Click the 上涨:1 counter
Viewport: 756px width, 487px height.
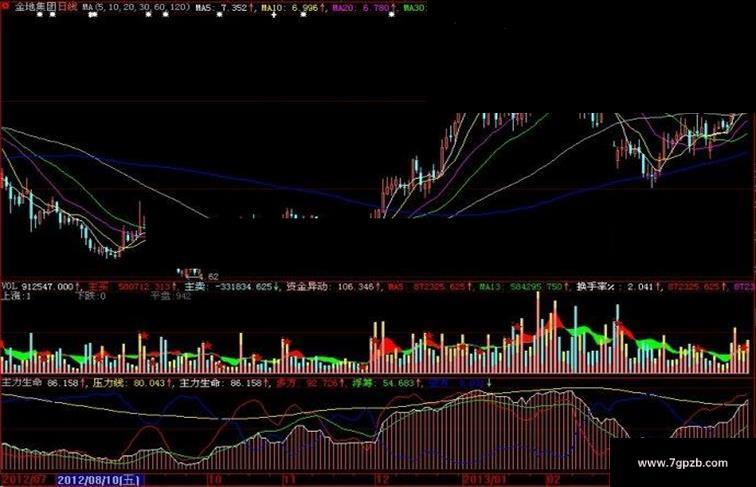coord(16,296)
